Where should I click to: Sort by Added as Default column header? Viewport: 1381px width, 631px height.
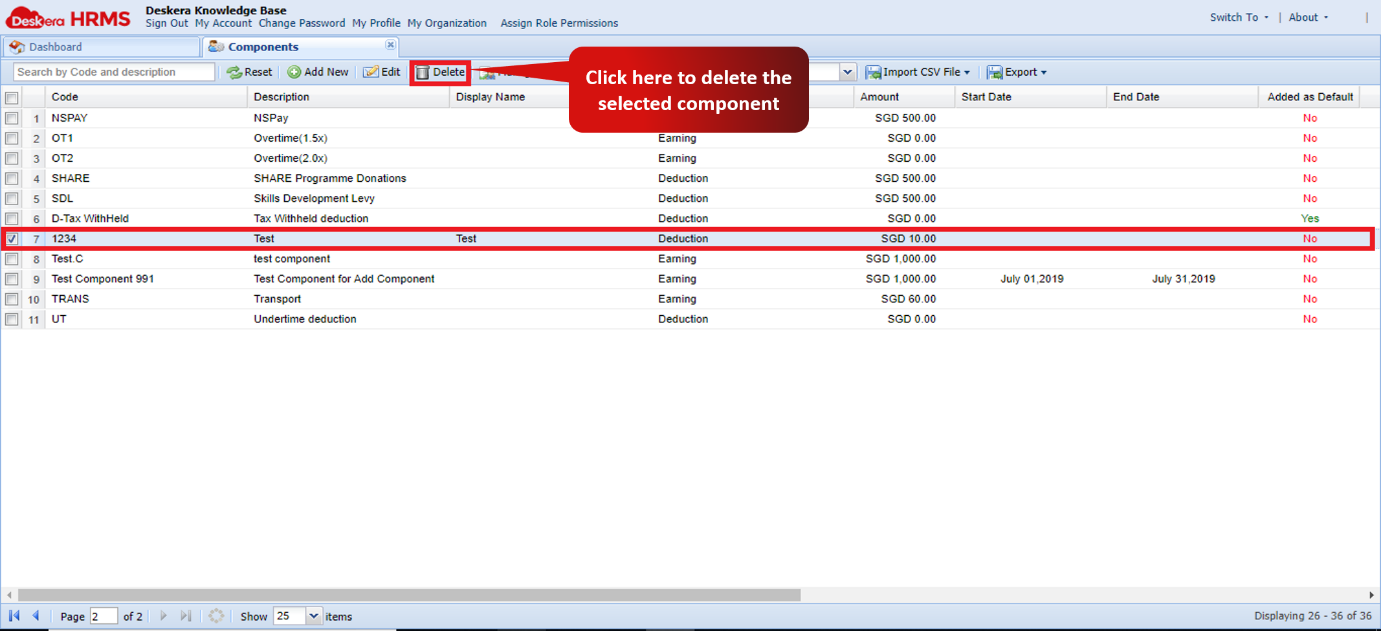pyautogui.click(x=1309, y=97)
